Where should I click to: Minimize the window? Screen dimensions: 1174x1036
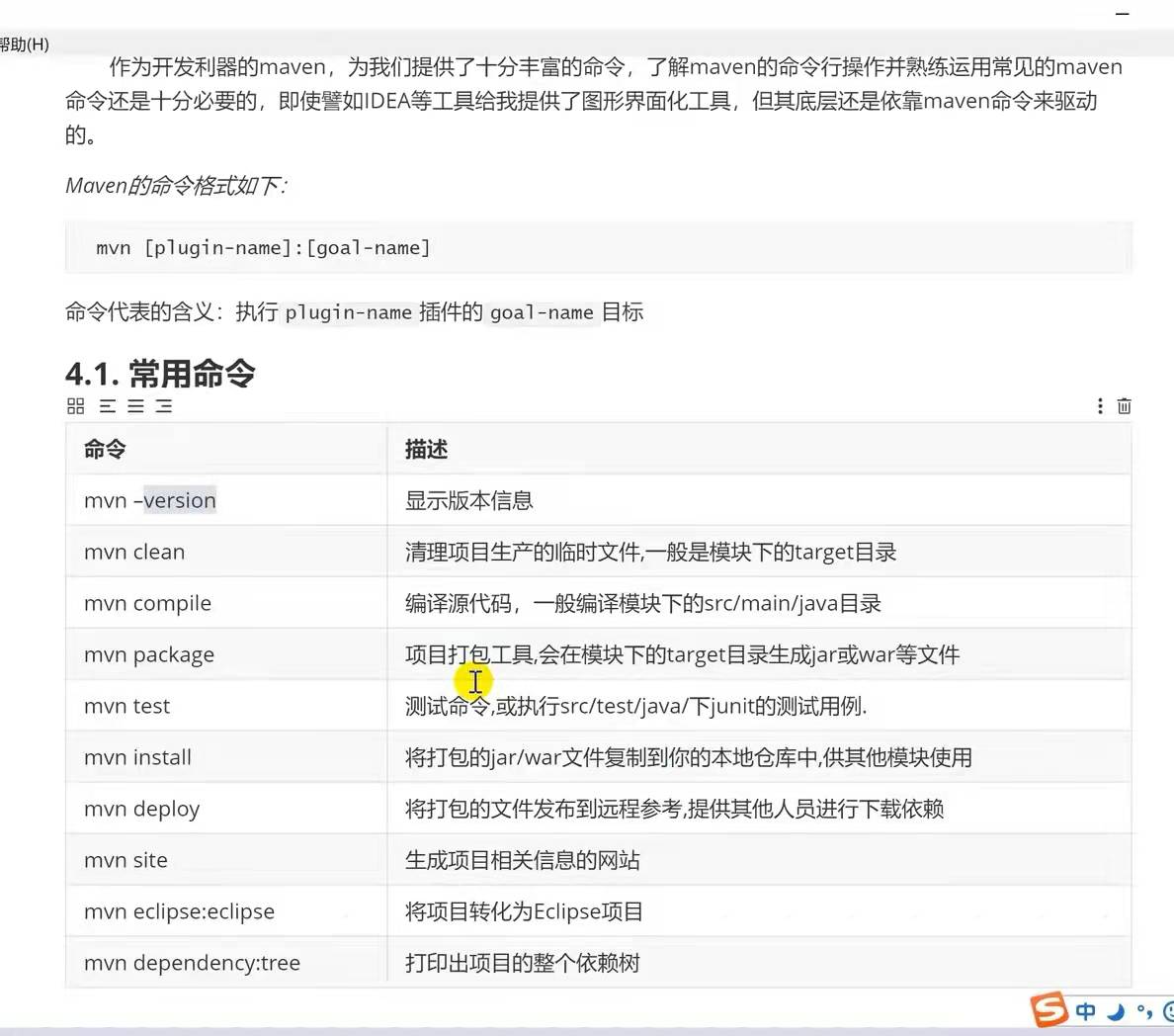(x=1122, y=14)
